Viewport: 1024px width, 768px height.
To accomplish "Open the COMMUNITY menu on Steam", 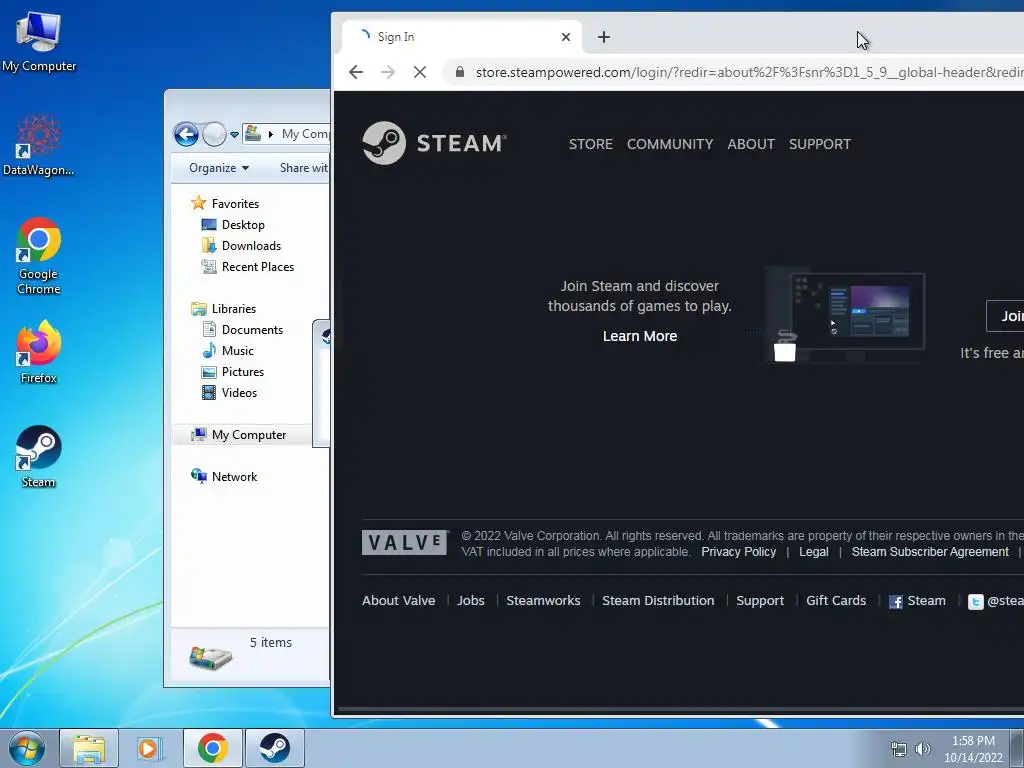I will (670, 144).
